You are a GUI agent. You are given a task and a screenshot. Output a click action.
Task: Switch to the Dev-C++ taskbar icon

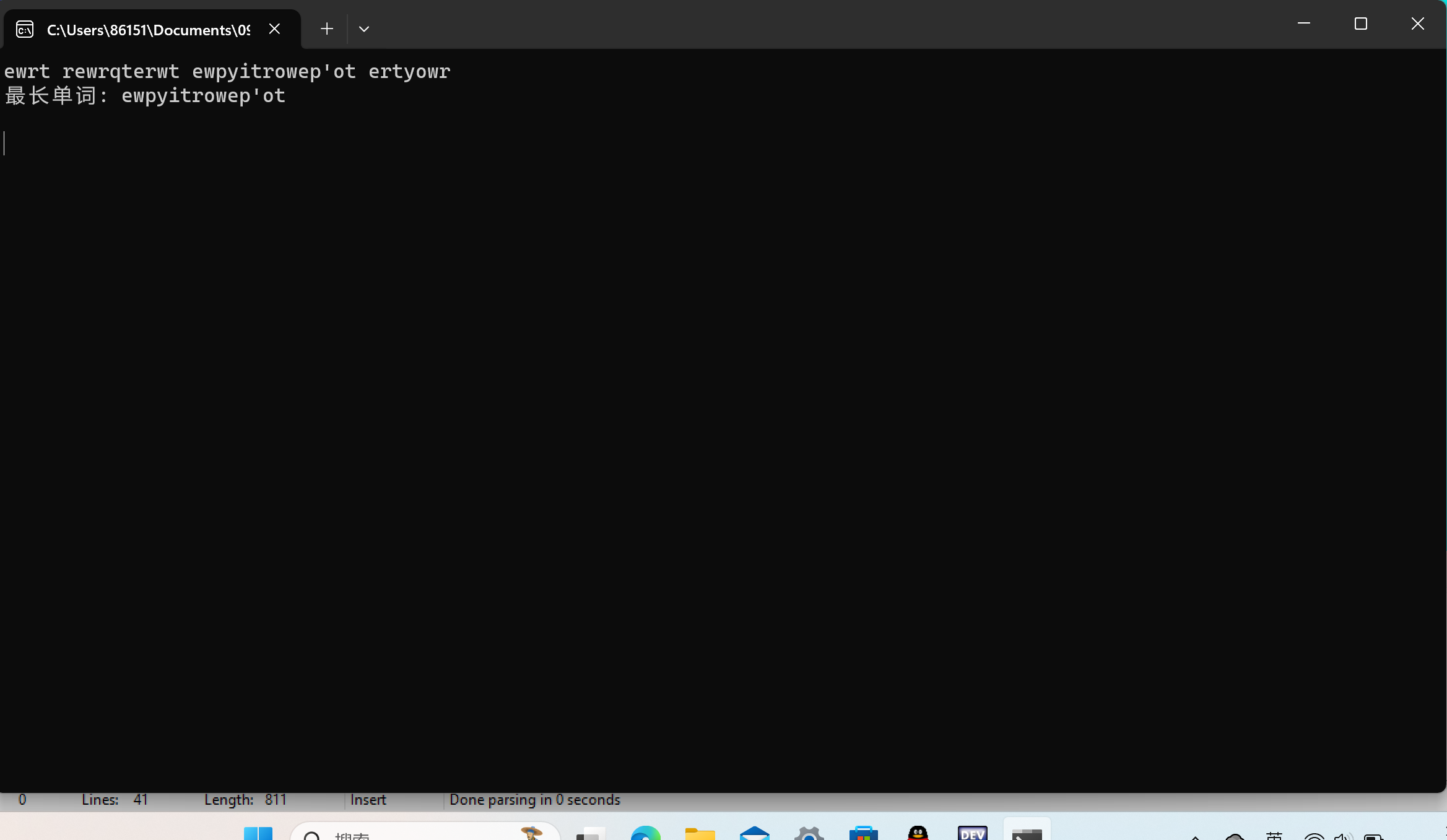pos(972,833)
